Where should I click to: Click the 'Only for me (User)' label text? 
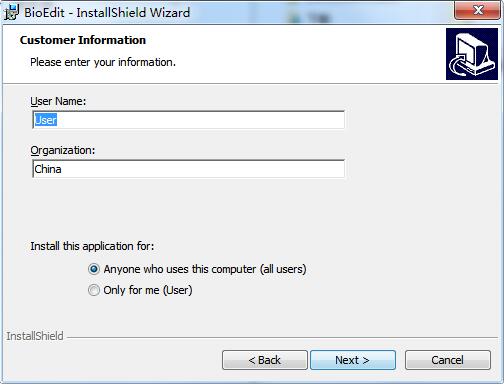148,290
